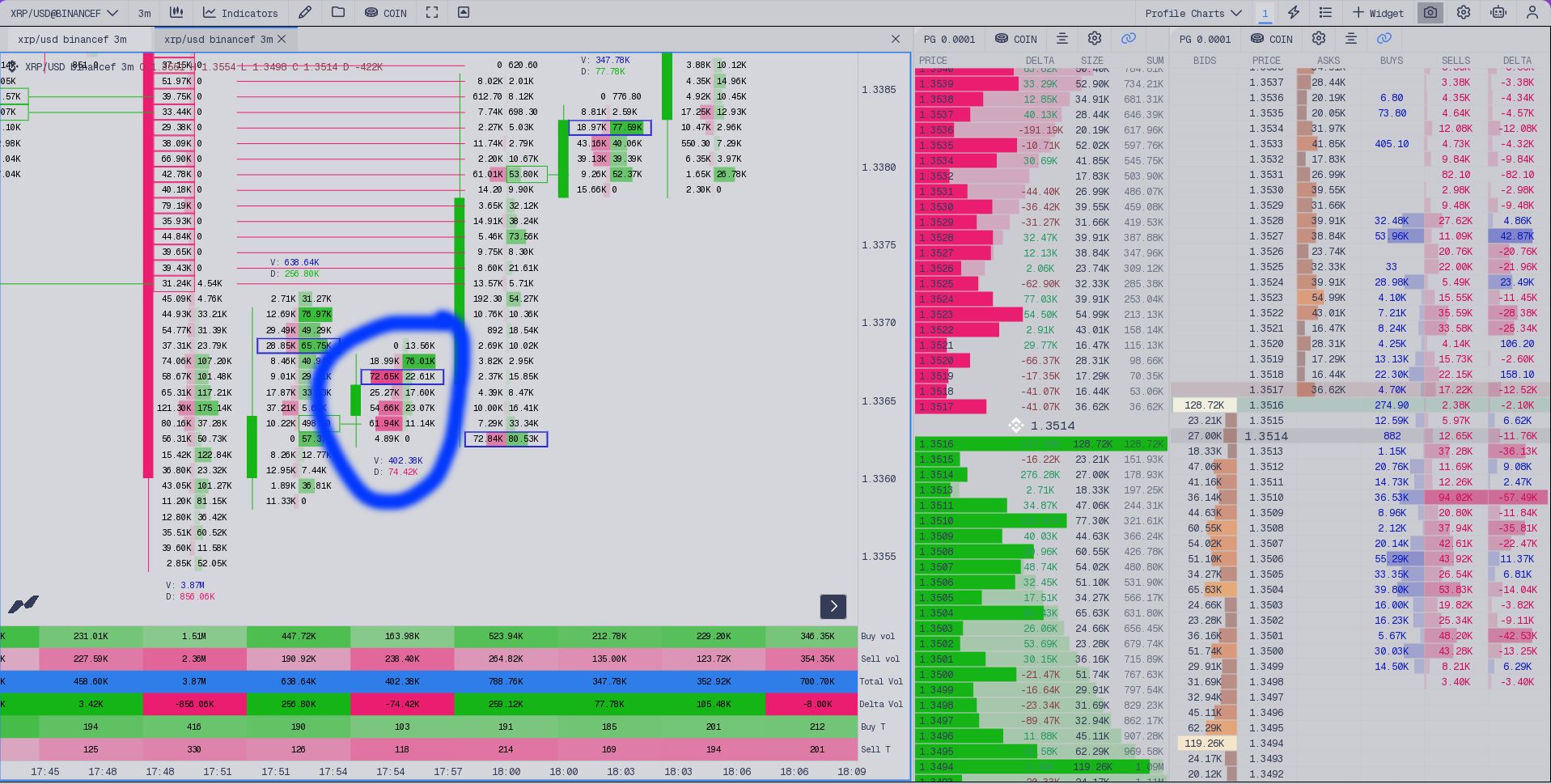
Task: Select the pencil drawing tool
Action: click(x=304, y=13)
